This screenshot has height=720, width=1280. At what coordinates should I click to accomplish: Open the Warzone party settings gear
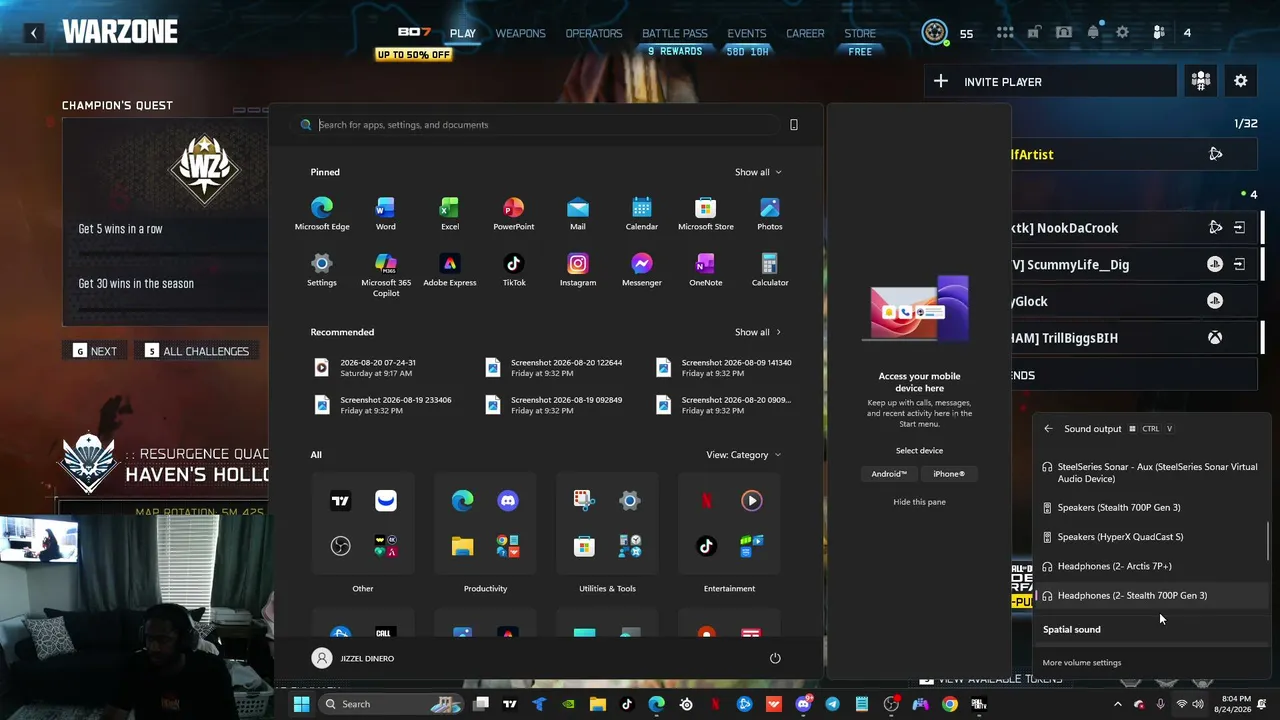pos(1241,81)
